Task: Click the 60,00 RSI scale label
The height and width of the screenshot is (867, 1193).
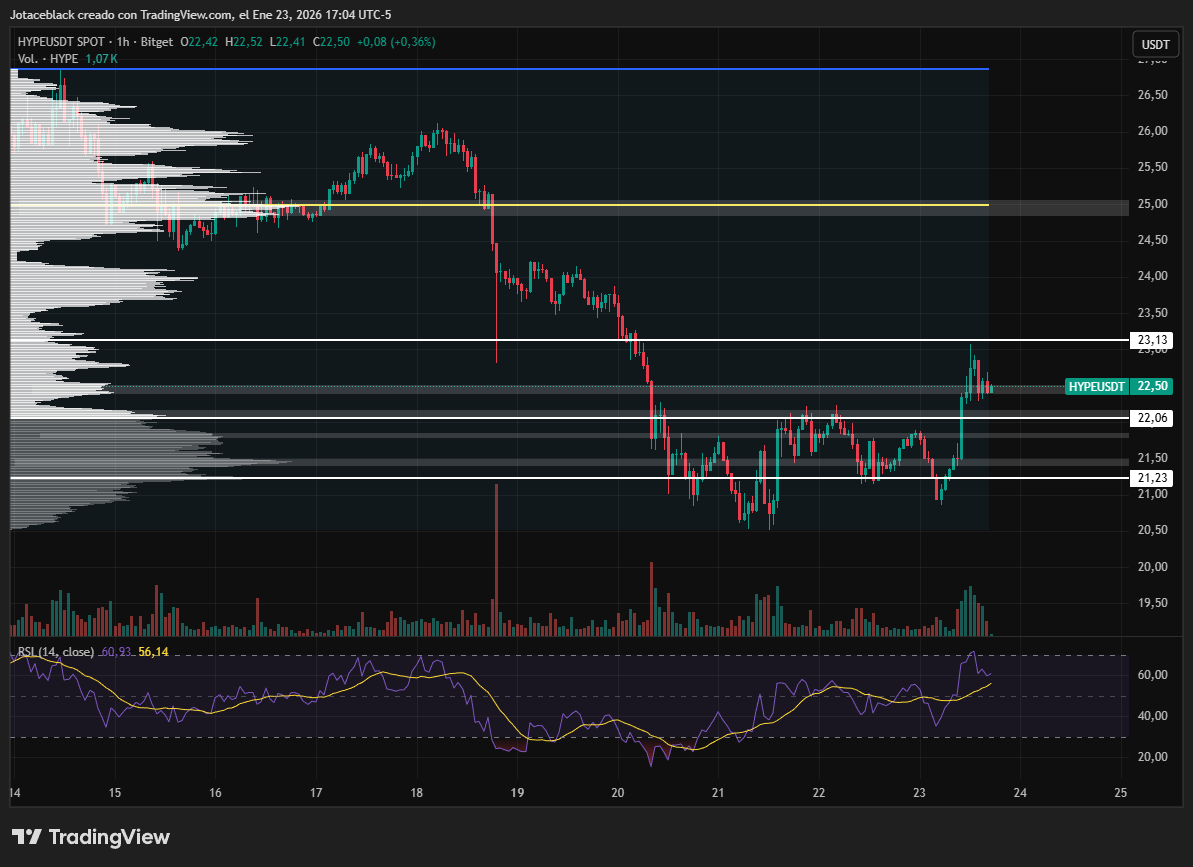Action: click(x=1153, y=675)
